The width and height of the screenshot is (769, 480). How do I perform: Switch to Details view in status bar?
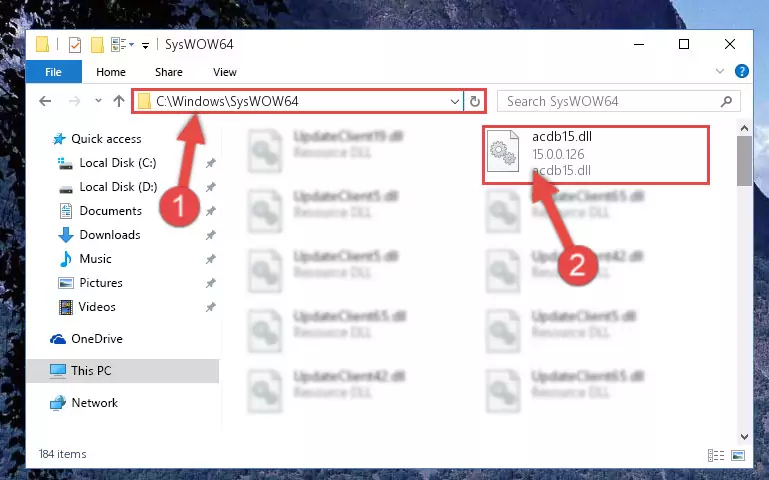click(x=716, y=455)
